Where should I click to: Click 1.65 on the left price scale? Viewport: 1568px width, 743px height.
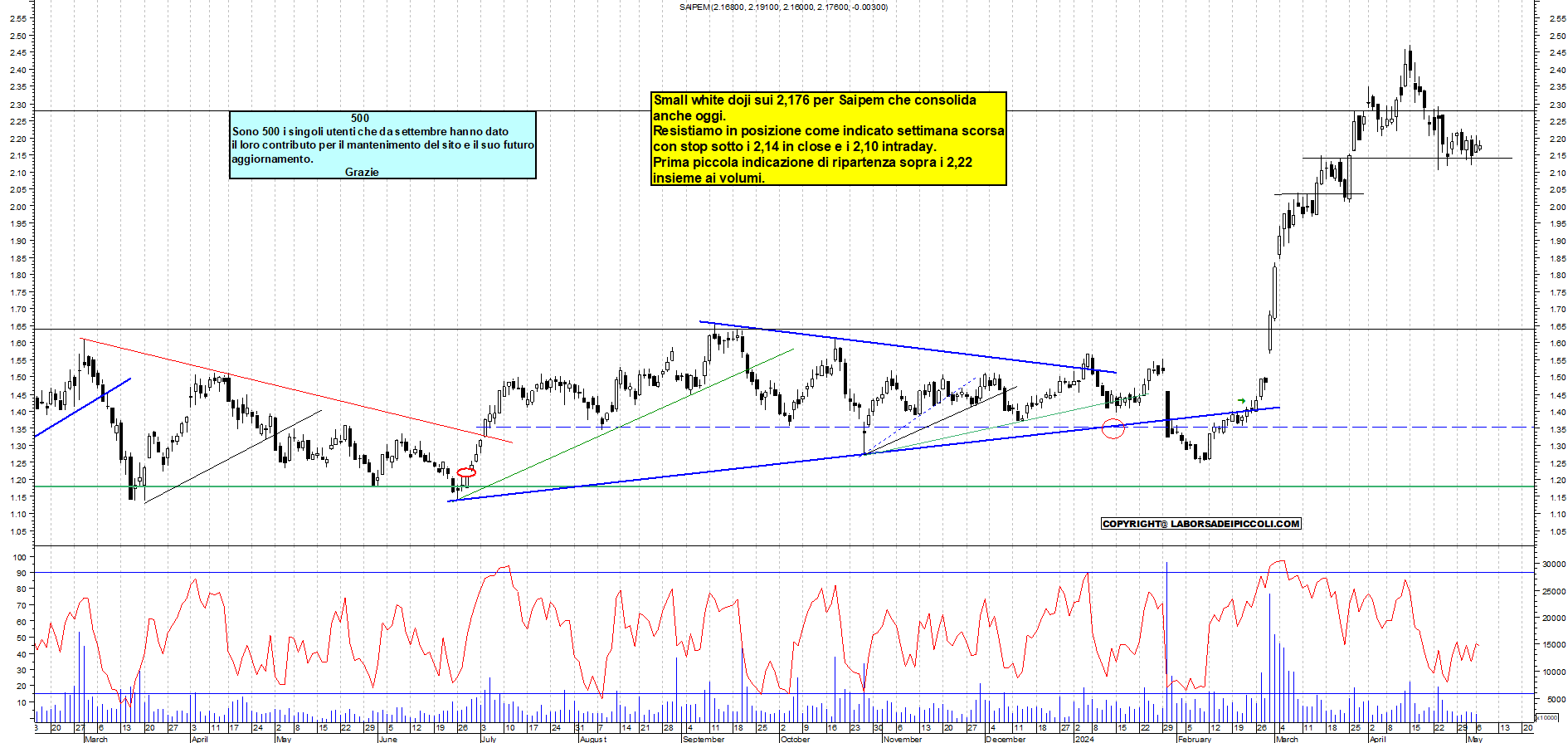point(18,326)
